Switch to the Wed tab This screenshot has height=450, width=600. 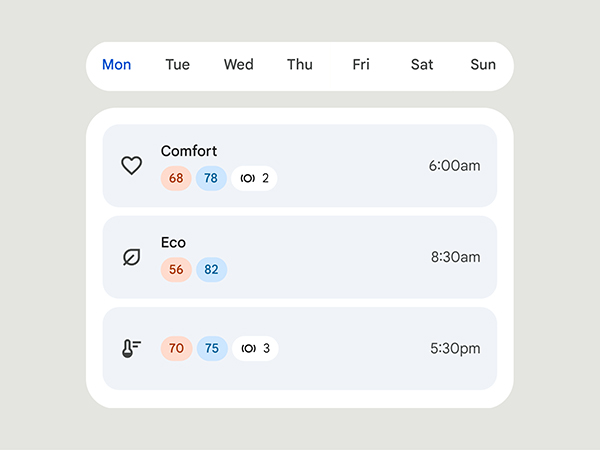click(x=238, y=65)
